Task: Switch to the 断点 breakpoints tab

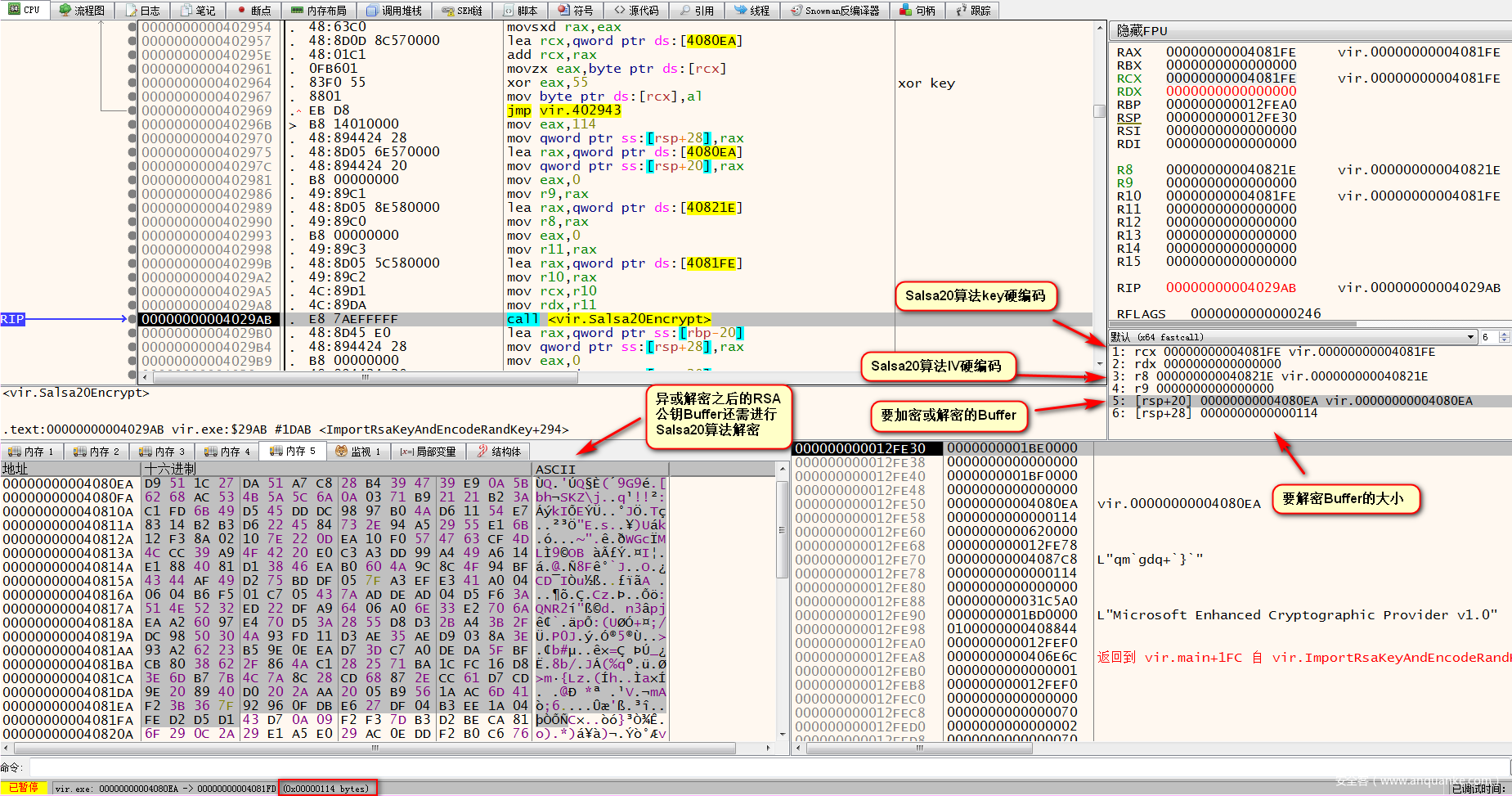Action: pyautogui.click(x=254, y=11)
